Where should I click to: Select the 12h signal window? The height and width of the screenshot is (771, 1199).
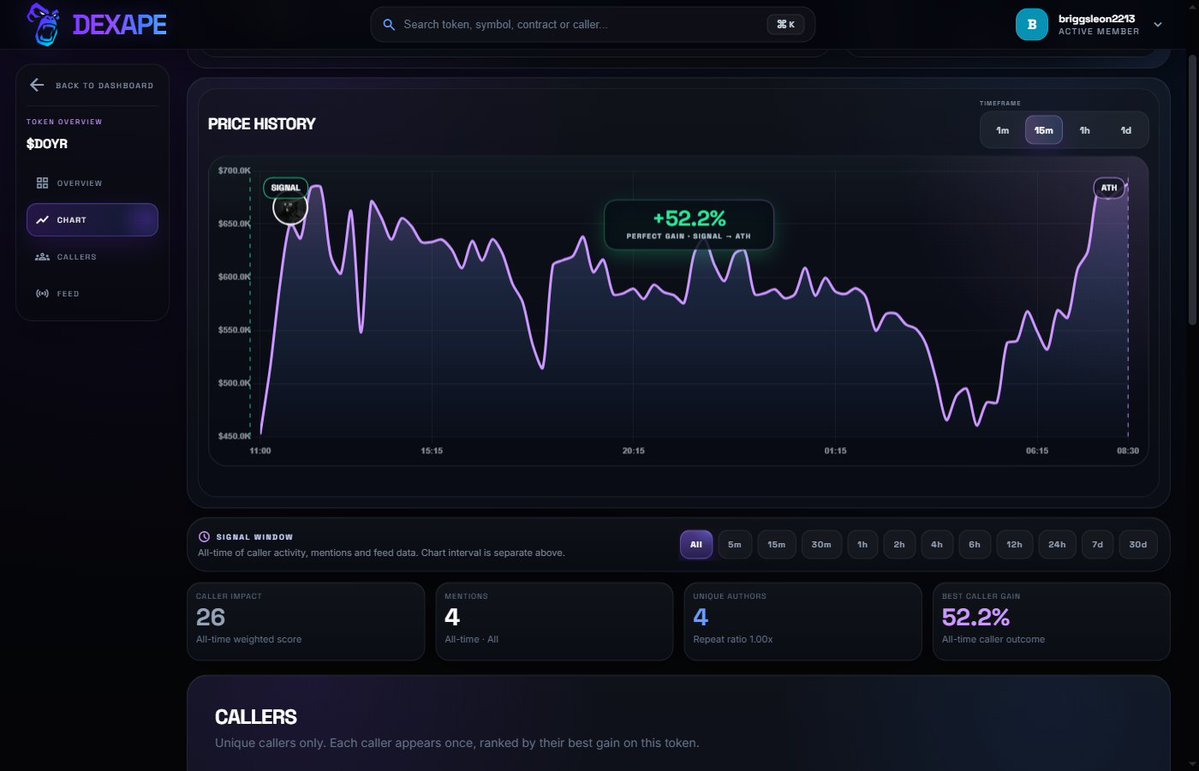coord(1014,545)
